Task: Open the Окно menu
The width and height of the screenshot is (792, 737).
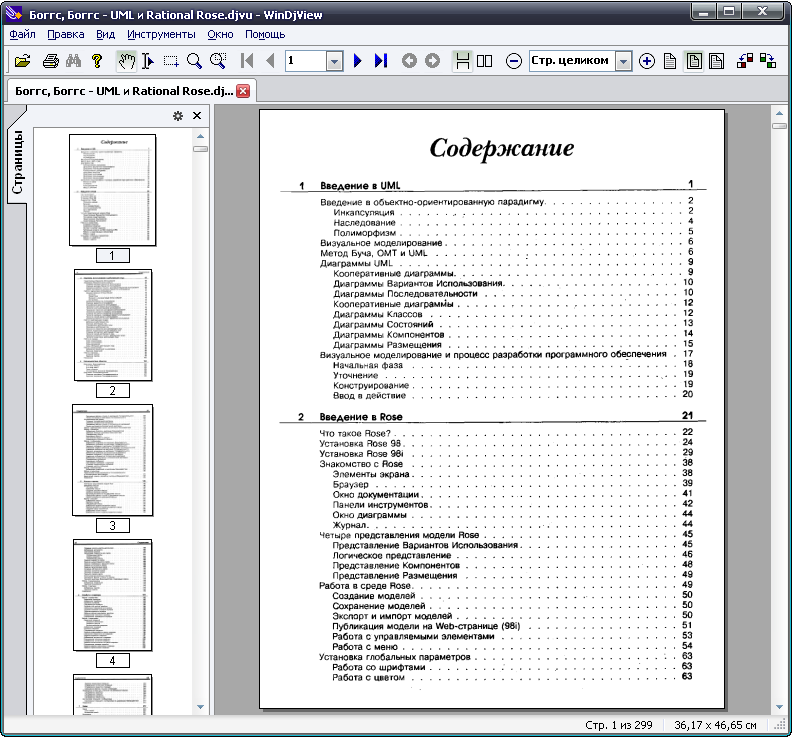Action: [220, 34]
